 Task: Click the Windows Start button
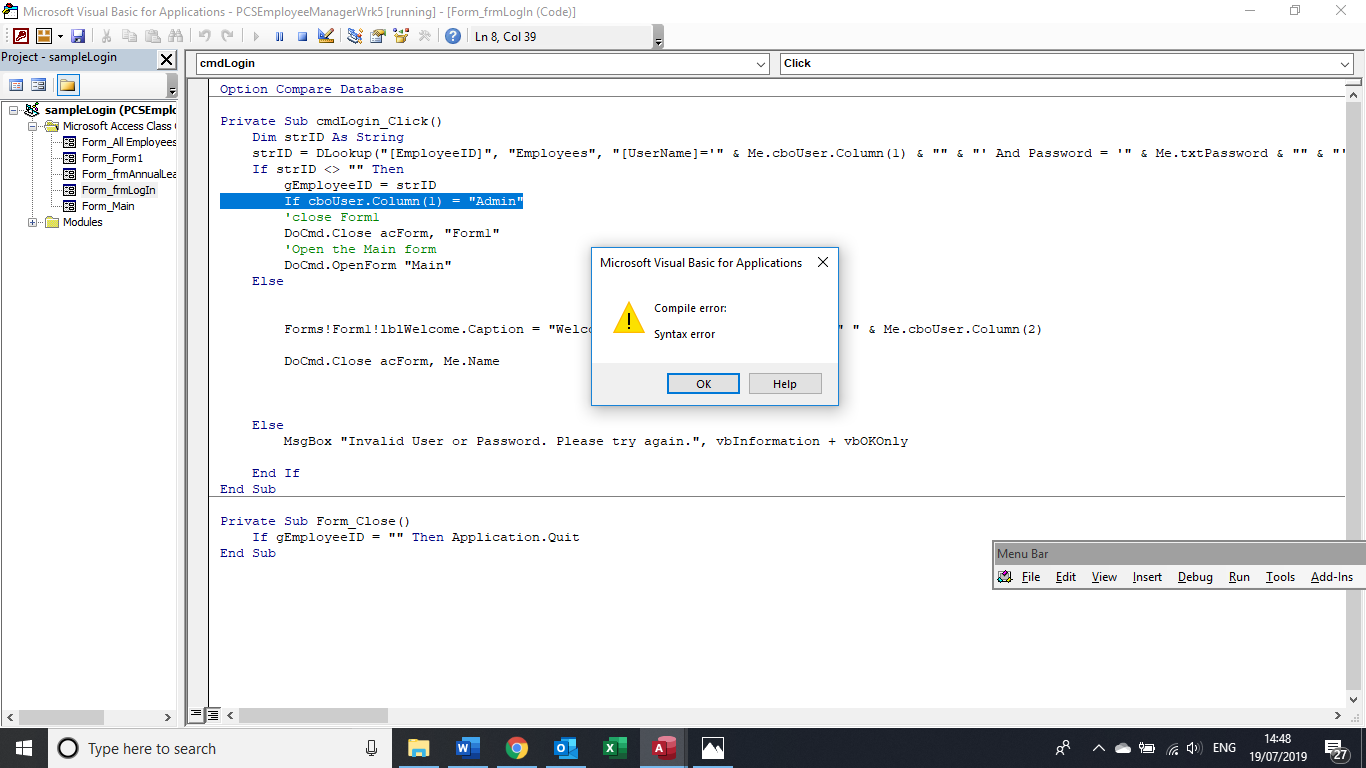(x=23, y=748)
